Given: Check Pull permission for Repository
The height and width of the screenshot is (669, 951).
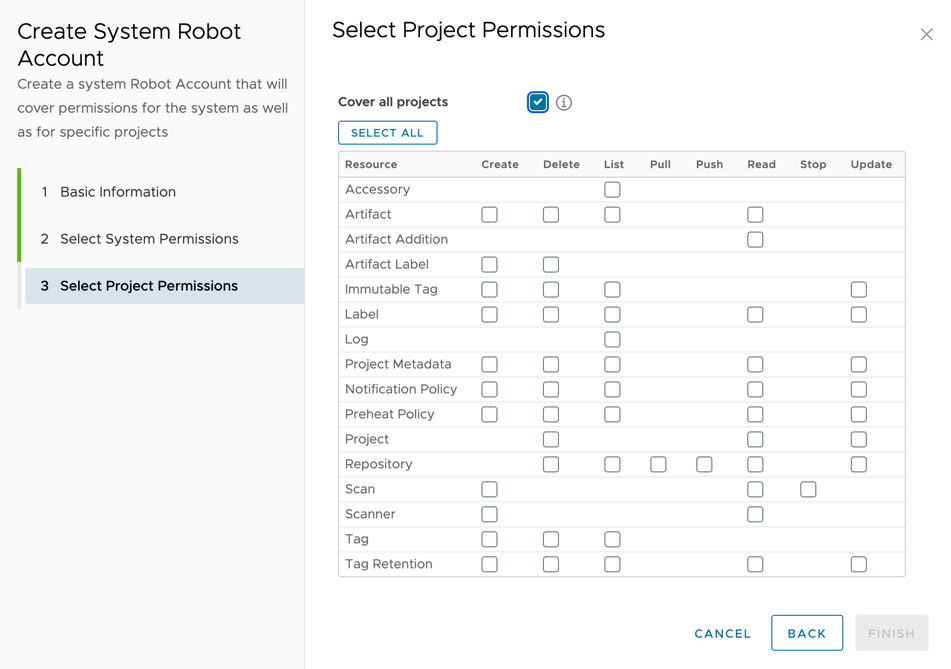Looking at the screenshot, I should [x=657, y=464].
